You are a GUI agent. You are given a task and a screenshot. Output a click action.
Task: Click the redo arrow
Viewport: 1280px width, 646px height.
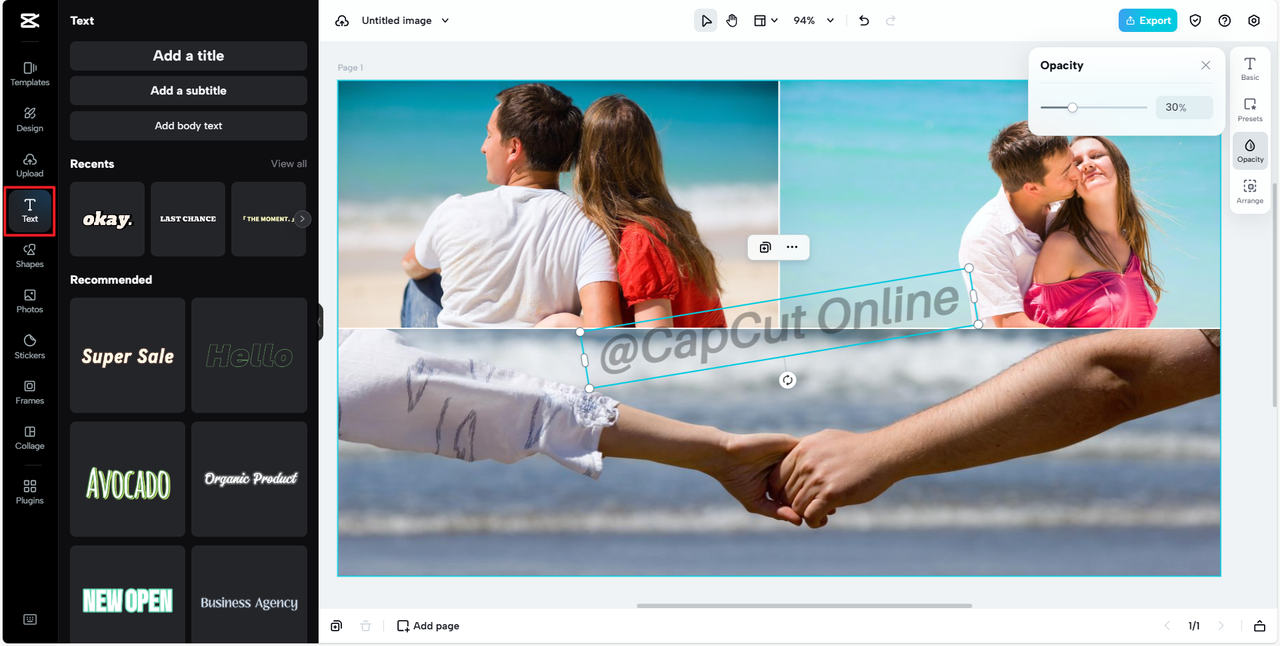891,20
